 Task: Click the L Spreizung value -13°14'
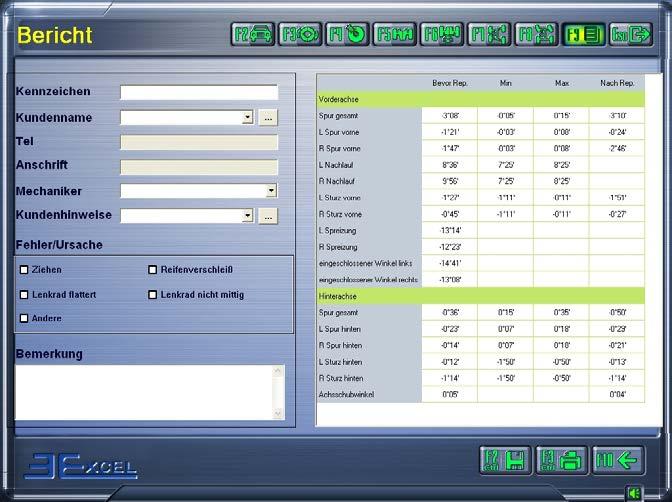point(450,230)
